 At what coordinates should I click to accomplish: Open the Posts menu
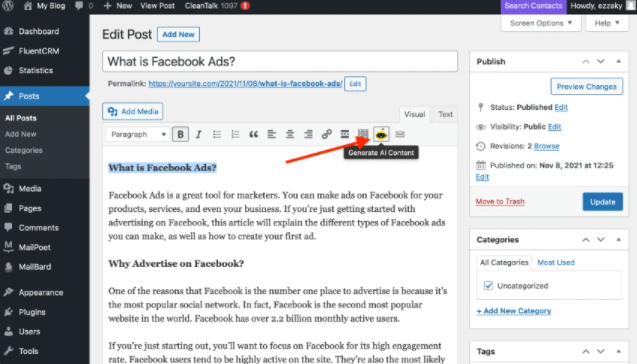[x=45, y=96]
